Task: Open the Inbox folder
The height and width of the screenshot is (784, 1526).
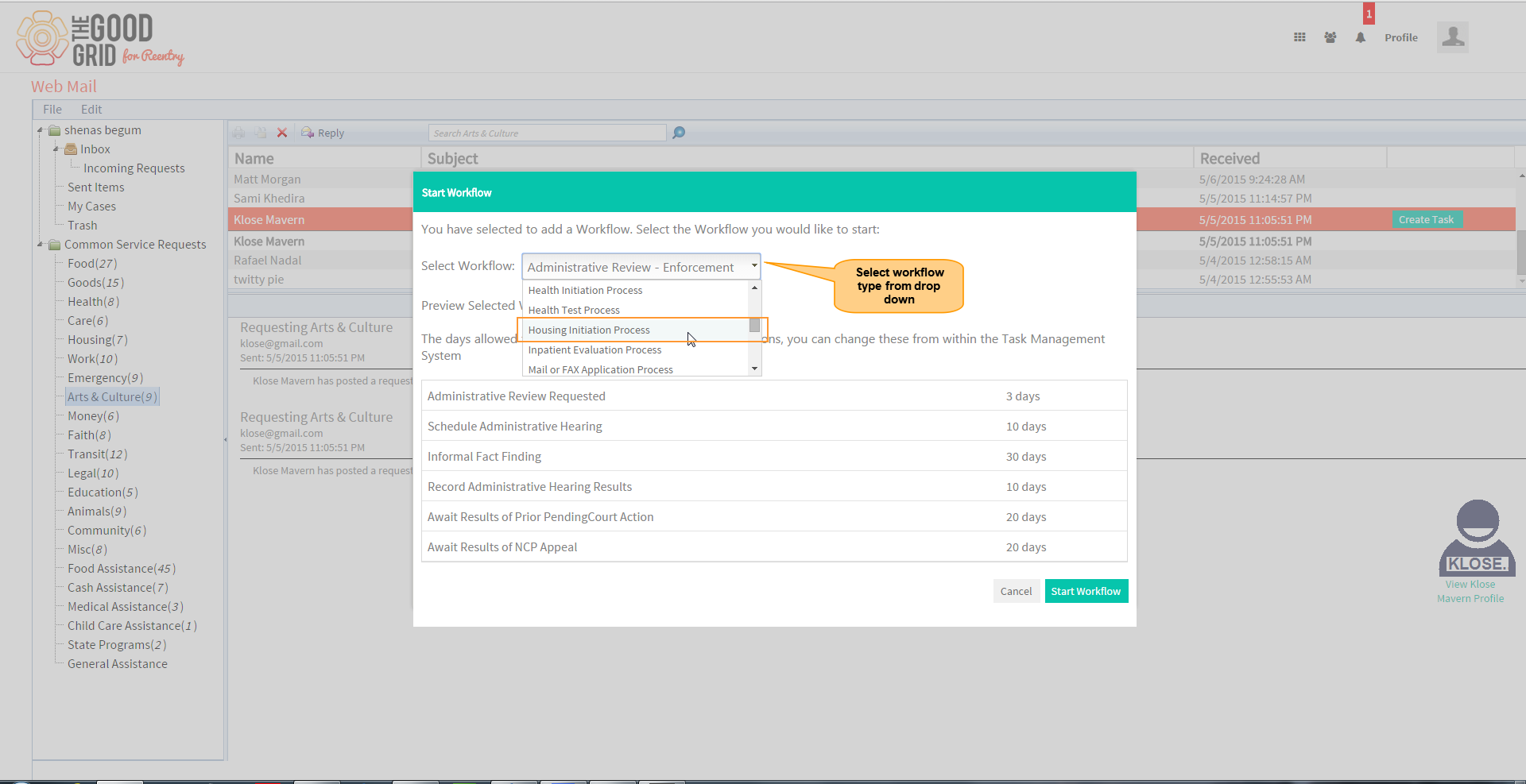Action: click(x=95, y=149)
